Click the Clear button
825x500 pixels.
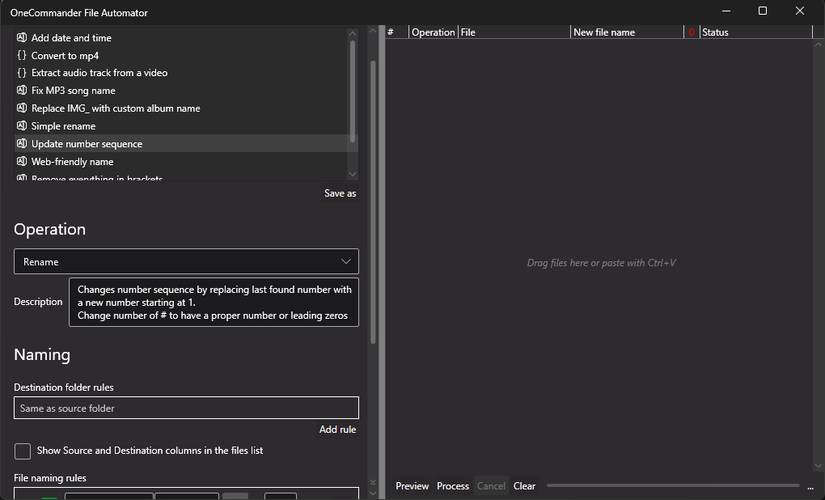point(524,486)
